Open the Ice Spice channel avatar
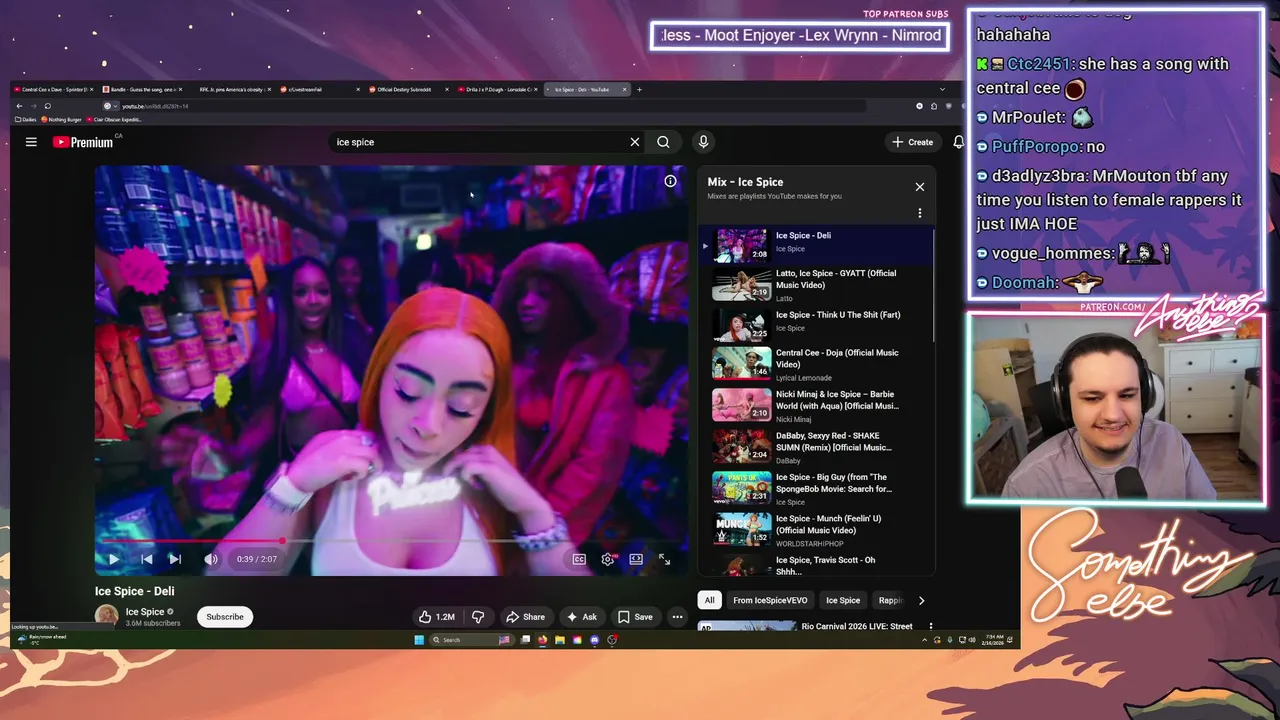The image size is (1280, 720). pos(106,616)
